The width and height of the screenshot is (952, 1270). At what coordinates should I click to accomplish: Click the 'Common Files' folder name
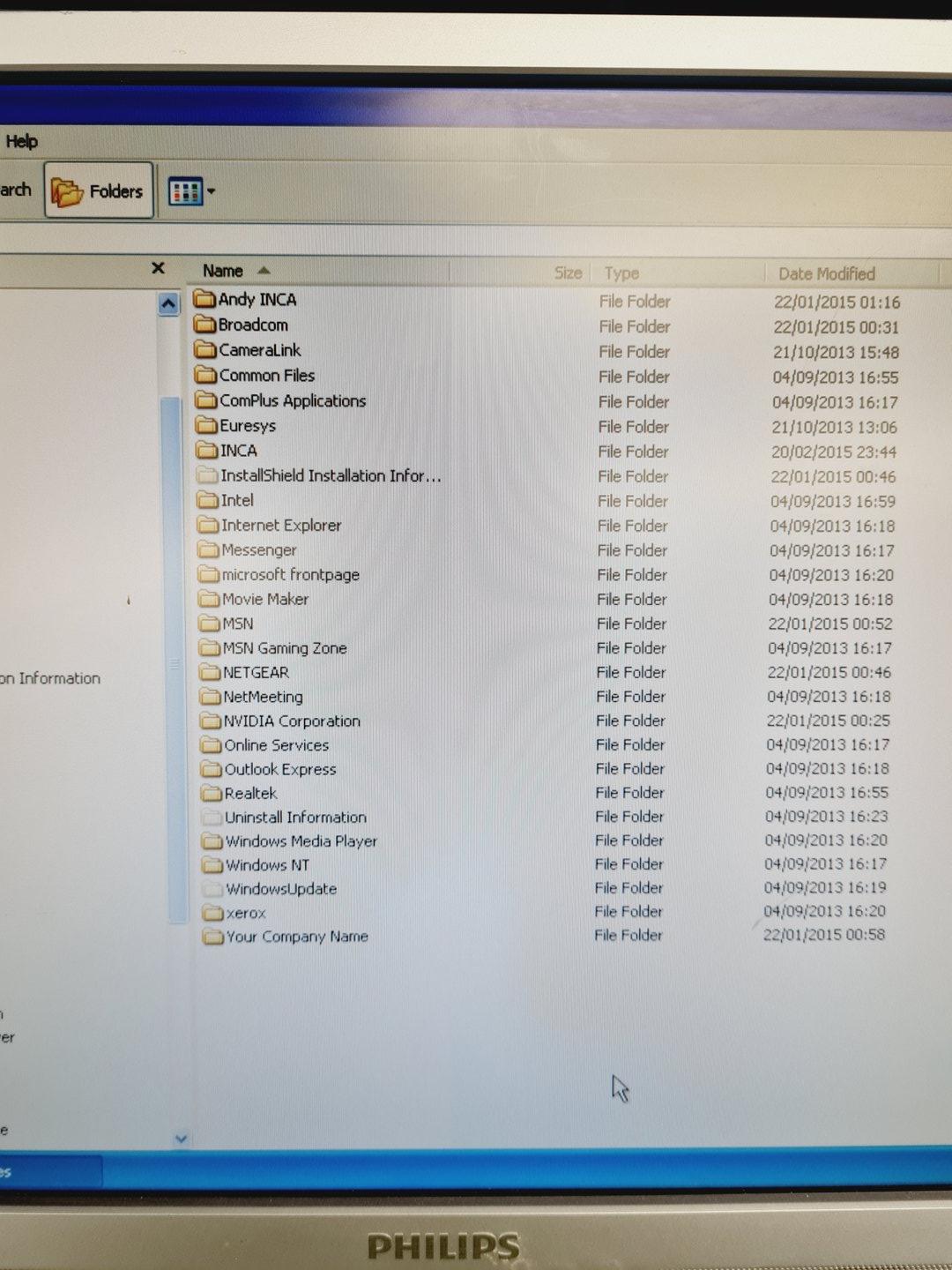[x=267, y=376]
